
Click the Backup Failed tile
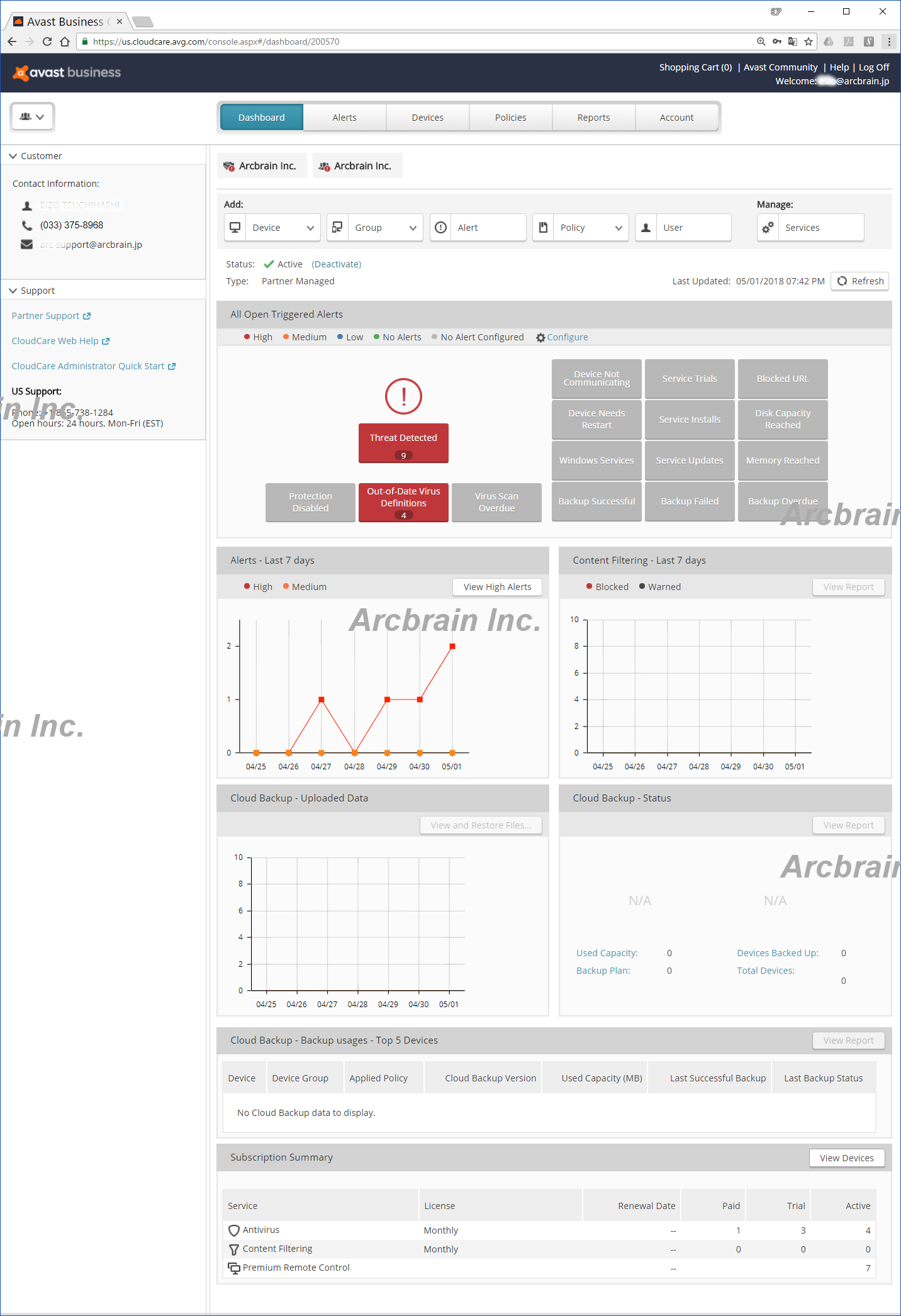690,501
